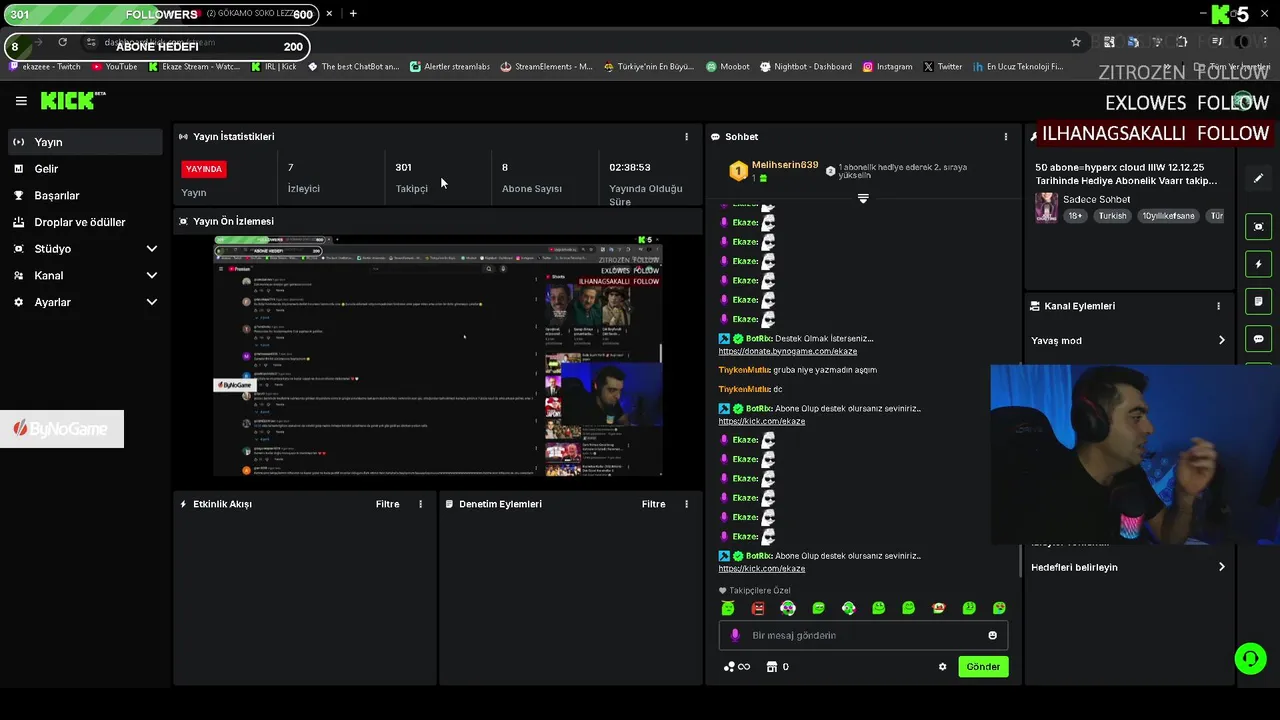
Task: Click the YAYINDA live badge
Action: pyautogui.click(x=204, y=169)
